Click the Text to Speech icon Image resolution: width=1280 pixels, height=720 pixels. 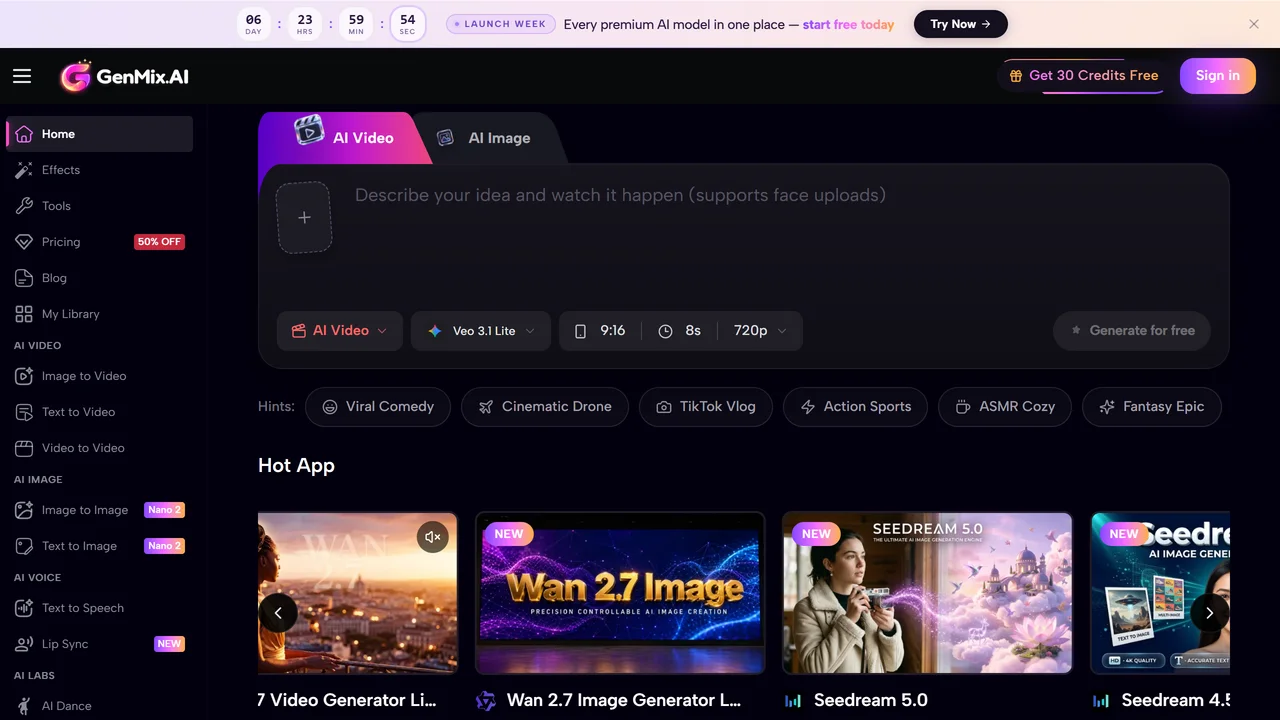[x=24, y=608]
